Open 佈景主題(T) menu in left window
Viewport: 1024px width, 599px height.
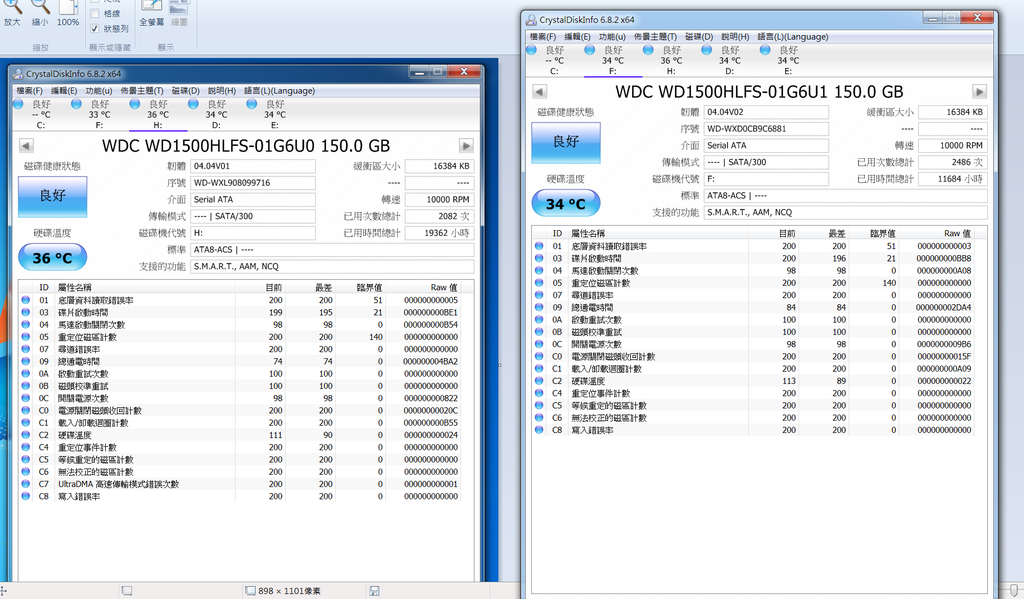[x=142, y=91]
